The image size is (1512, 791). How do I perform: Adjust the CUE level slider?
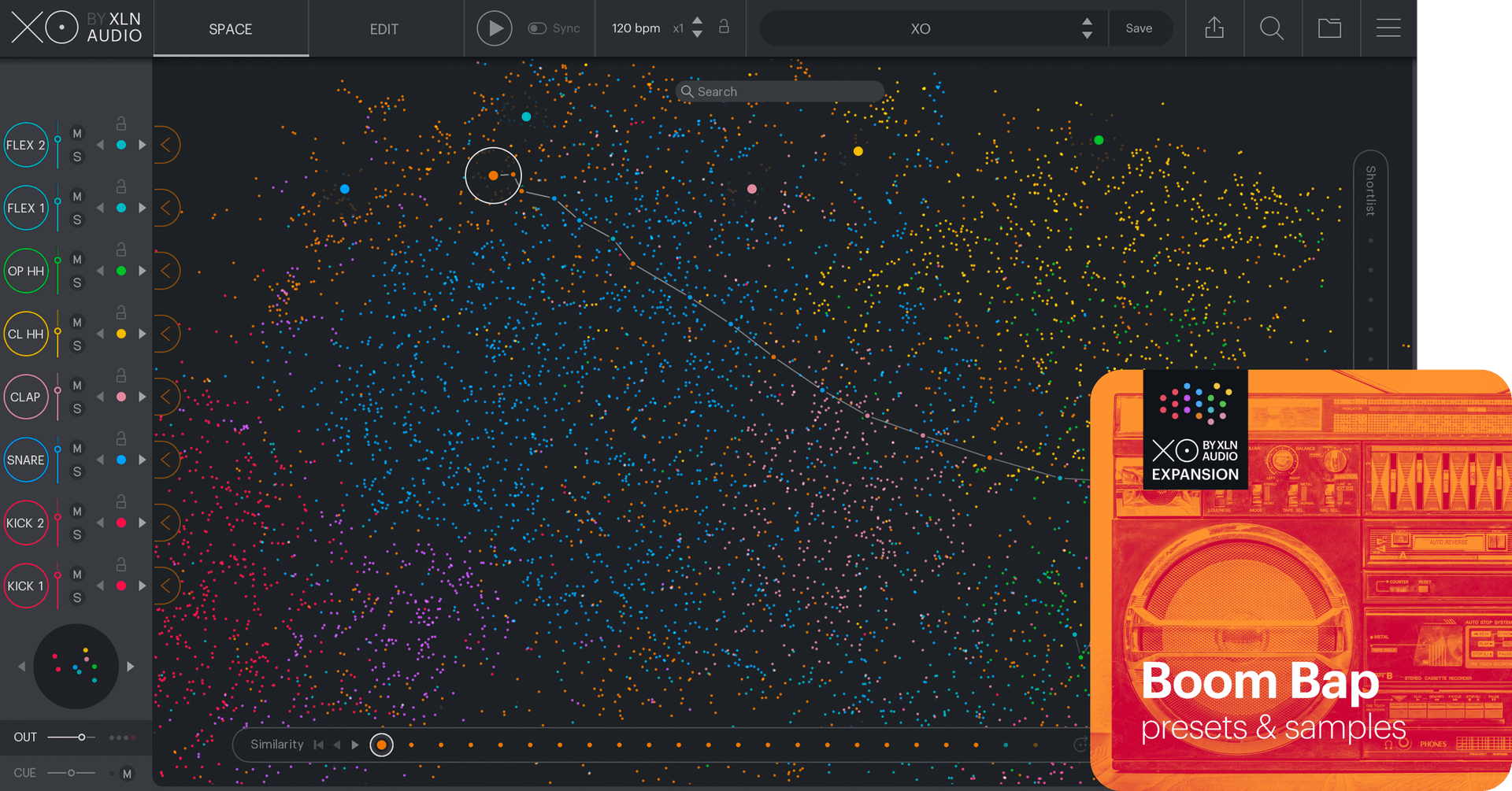click(x=71, y=773)
